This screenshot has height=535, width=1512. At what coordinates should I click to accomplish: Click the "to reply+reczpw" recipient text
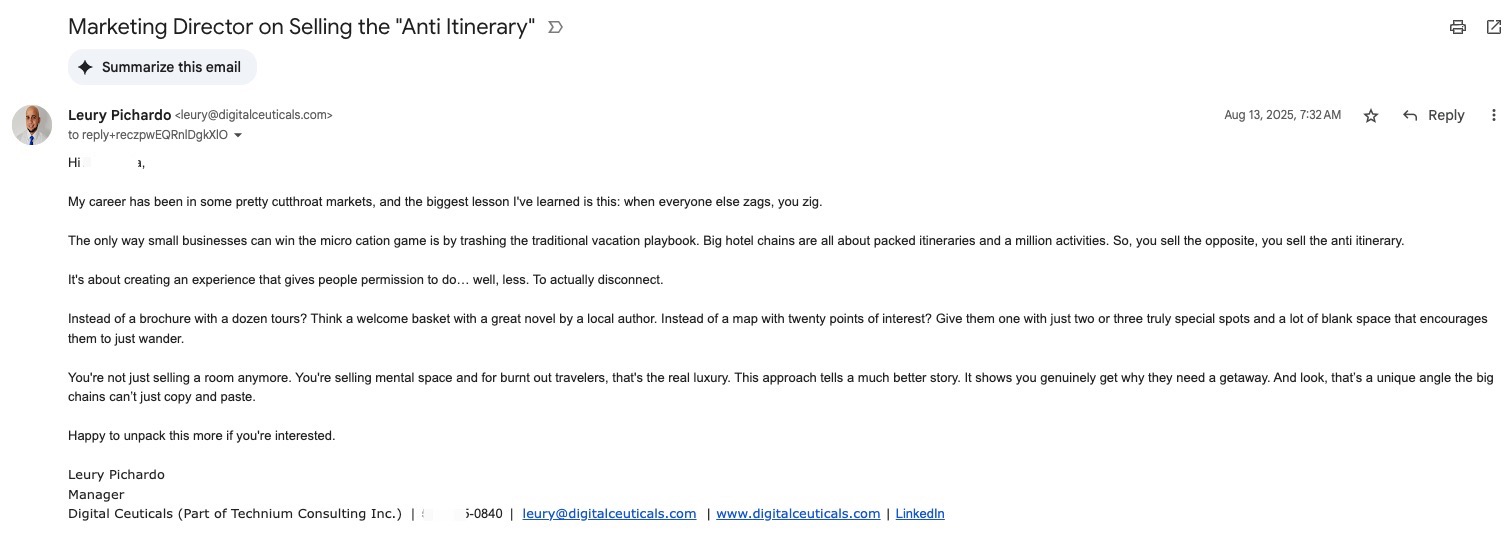[148, 135]
